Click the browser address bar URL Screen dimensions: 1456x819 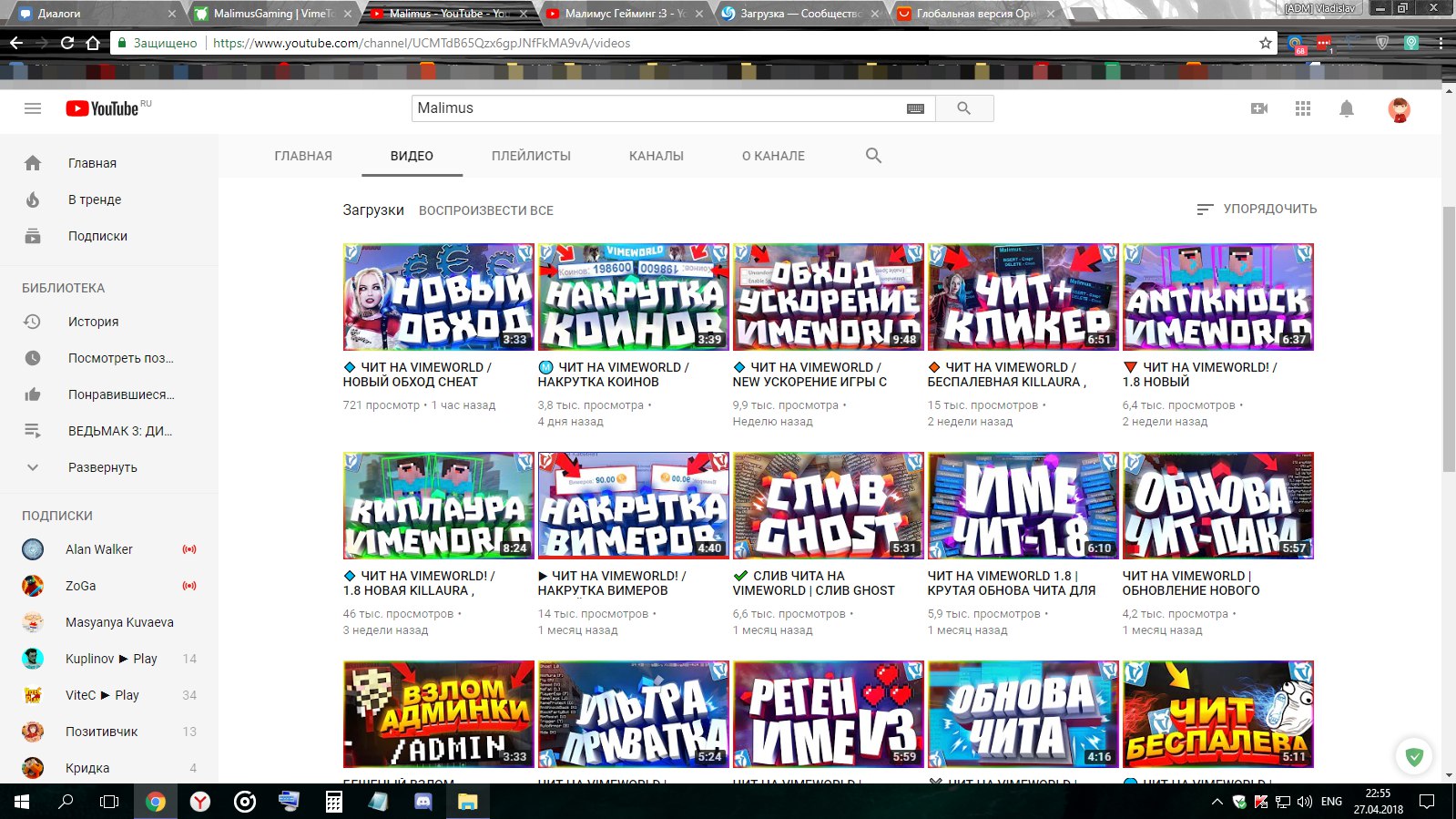[x=422, y=43]
